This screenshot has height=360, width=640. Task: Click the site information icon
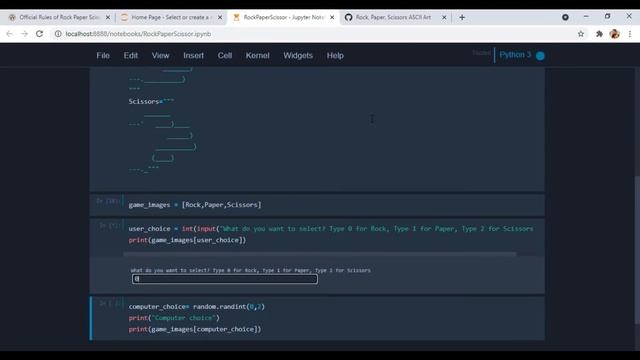click(x=58, y=34)
